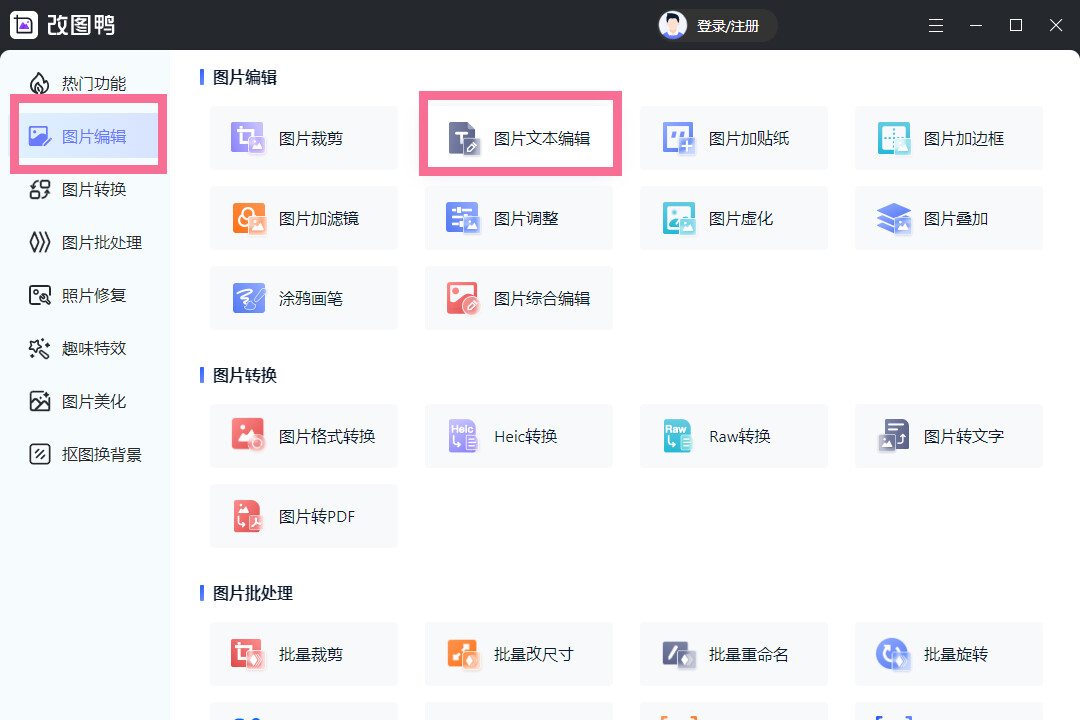1080x720 pixels.
Task: Click the 图片叠加 layers icon
Action: tap(894, 218)
